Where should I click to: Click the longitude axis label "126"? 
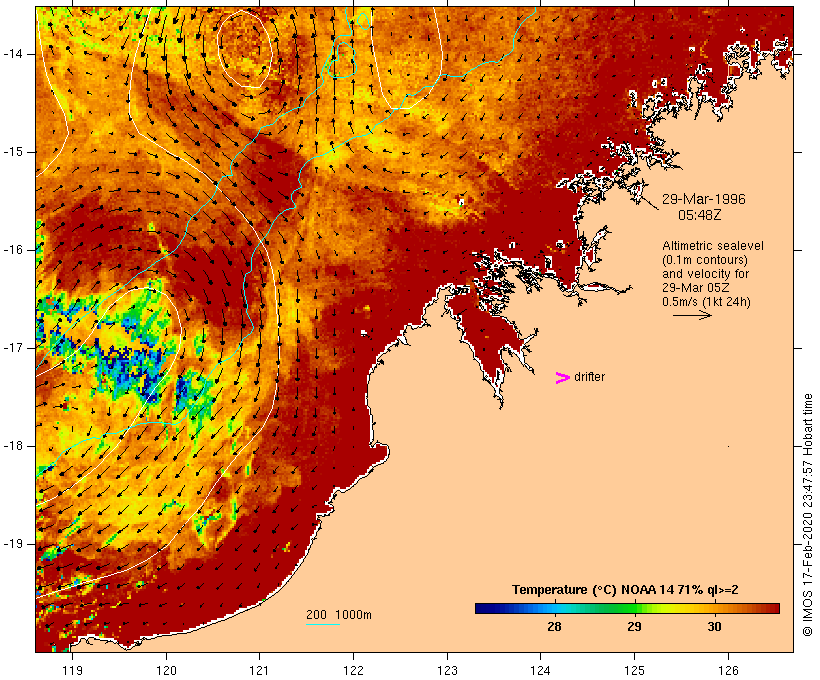point(728,671)
